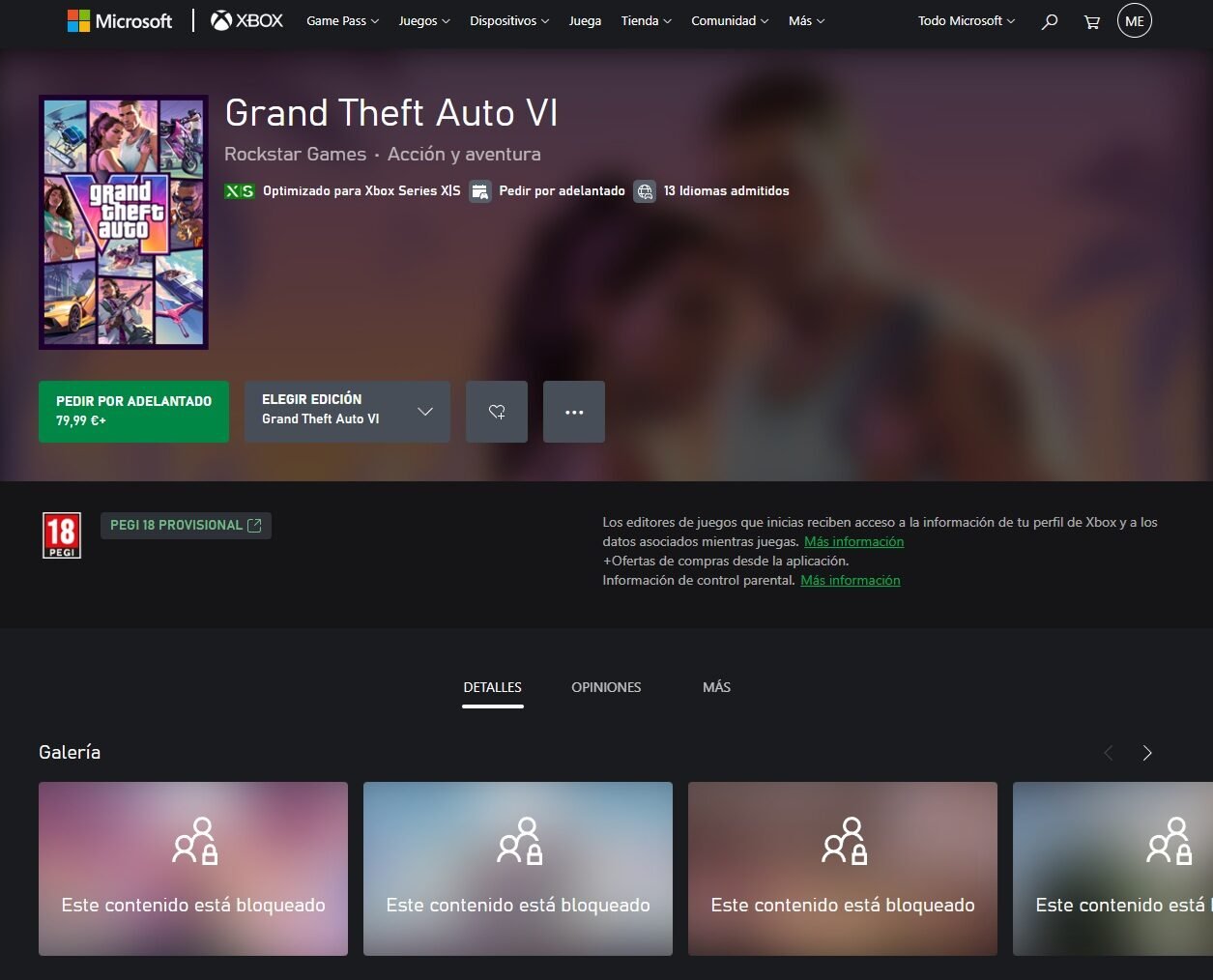Open the ME account avatar
1213x980 pixels.
(x=1135, y=20)
